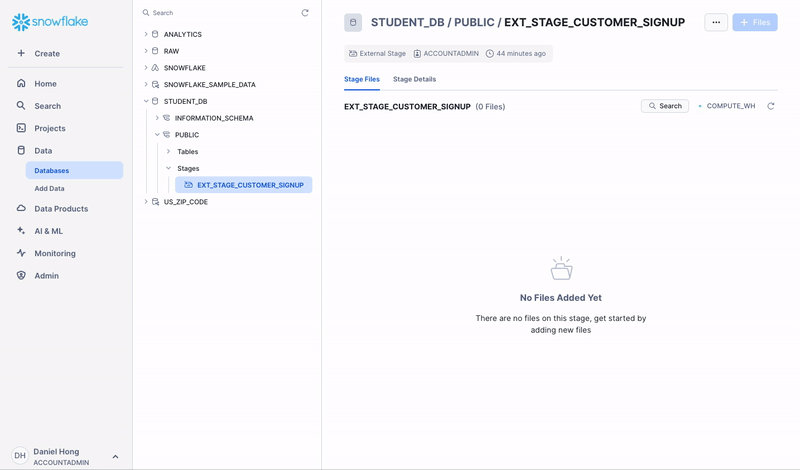Open the Projects section

pyautogui.click(x=49, y=128)
